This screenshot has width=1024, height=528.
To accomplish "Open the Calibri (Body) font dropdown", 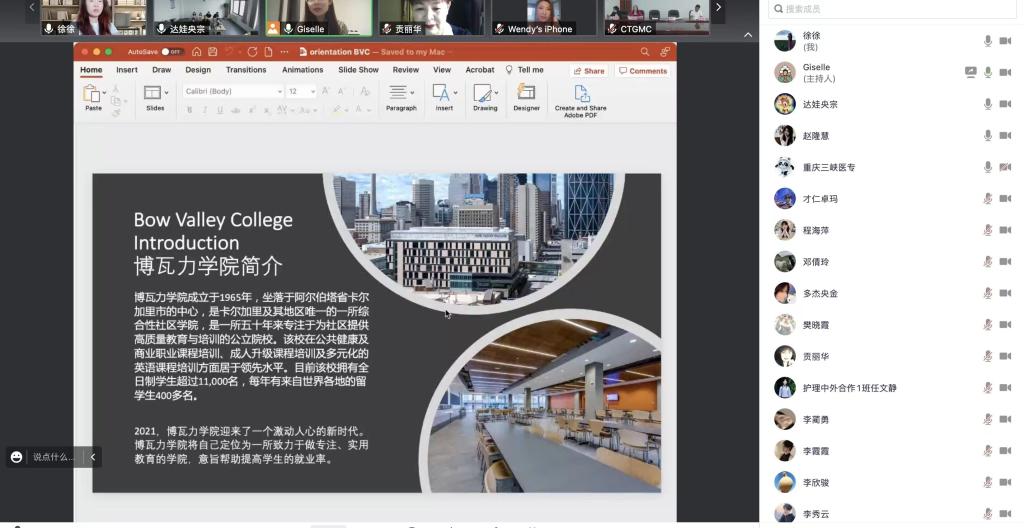I will tap(233, 91).
